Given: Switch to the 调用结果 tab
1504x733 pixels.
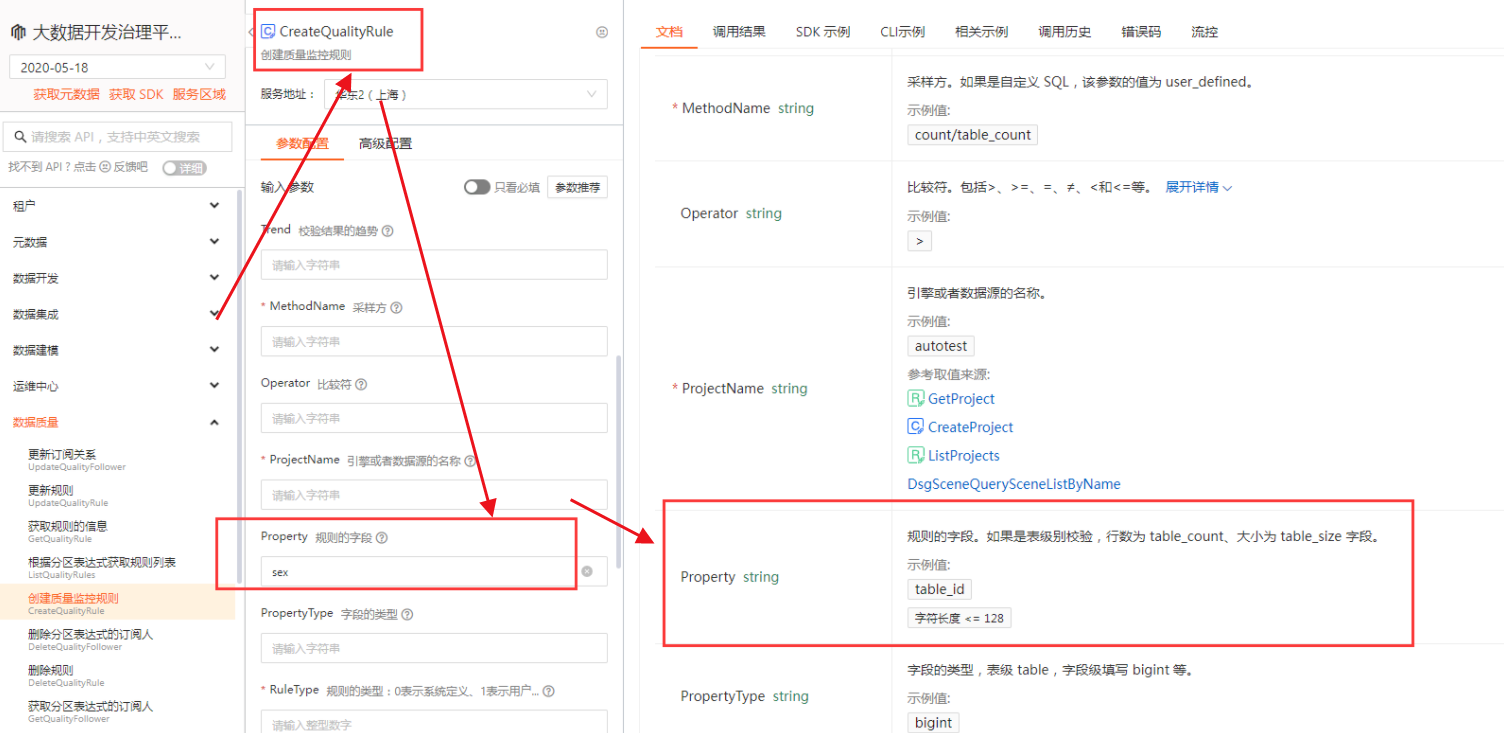Looking at the screenshot, I should click(739, 32).
